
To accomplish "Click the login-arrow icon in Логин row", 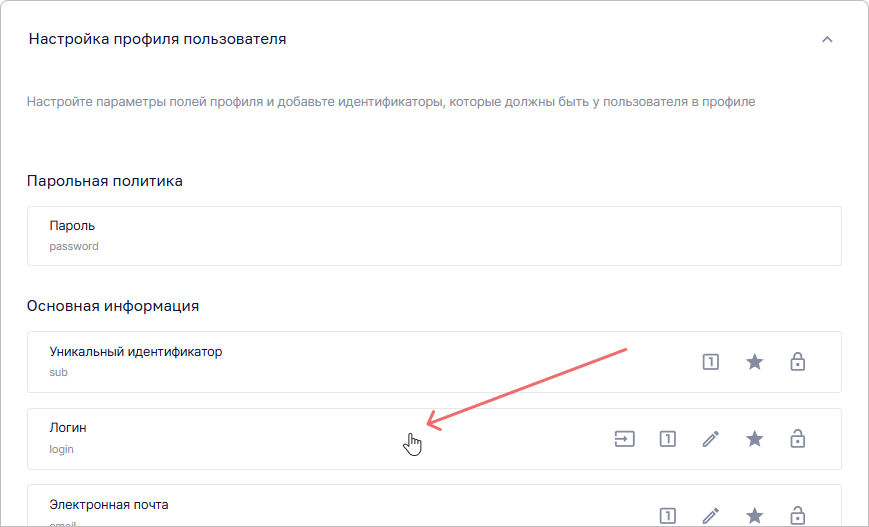I will click(x=625, y=438).
